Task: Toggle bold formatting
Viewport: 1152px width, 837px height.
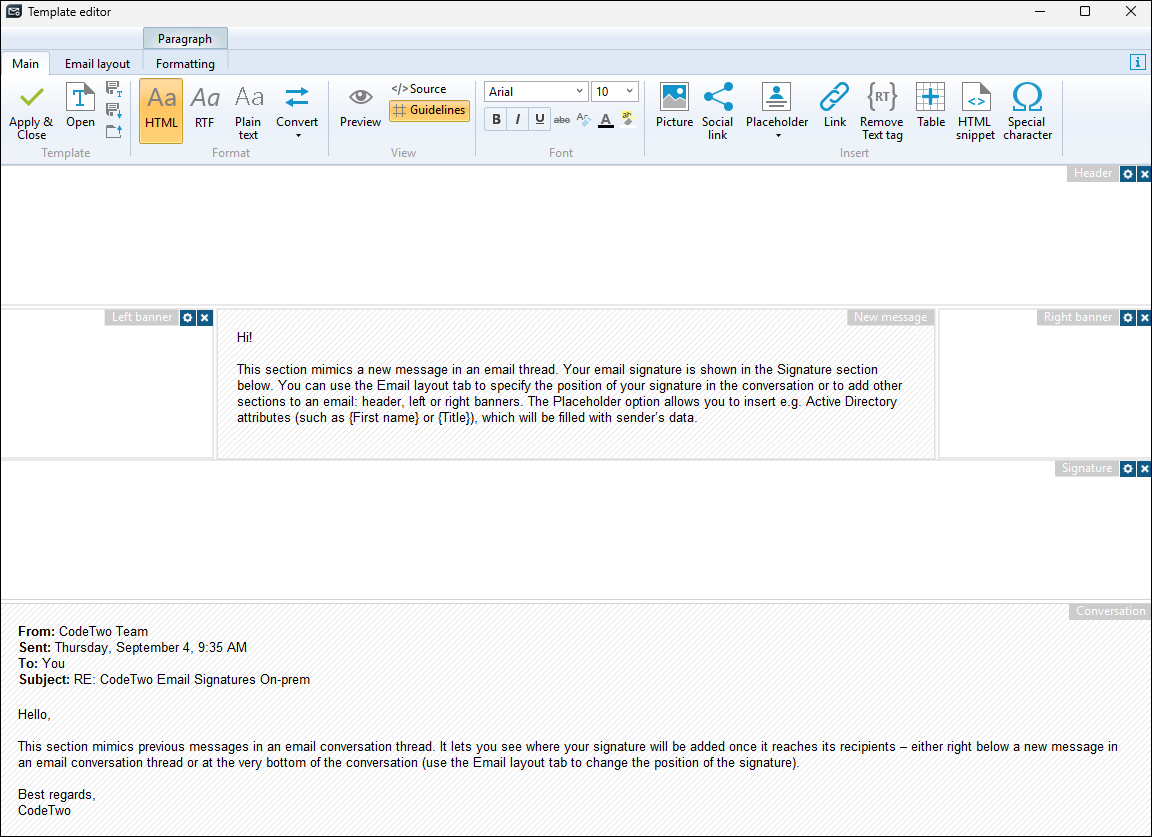Action: point(496,120)
